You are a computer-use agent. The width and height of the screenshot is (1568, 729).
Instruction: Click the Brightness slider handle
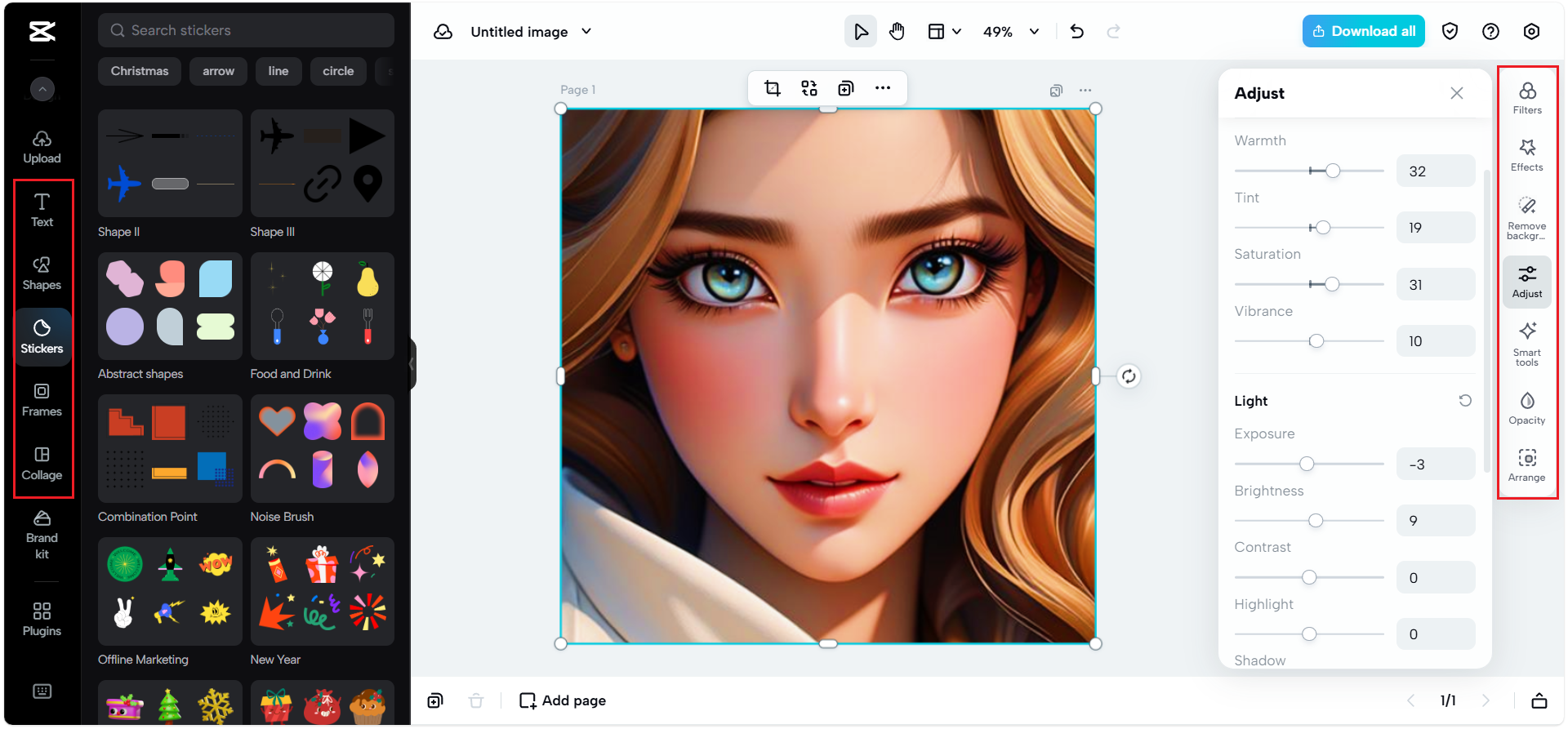(1316, 521)
